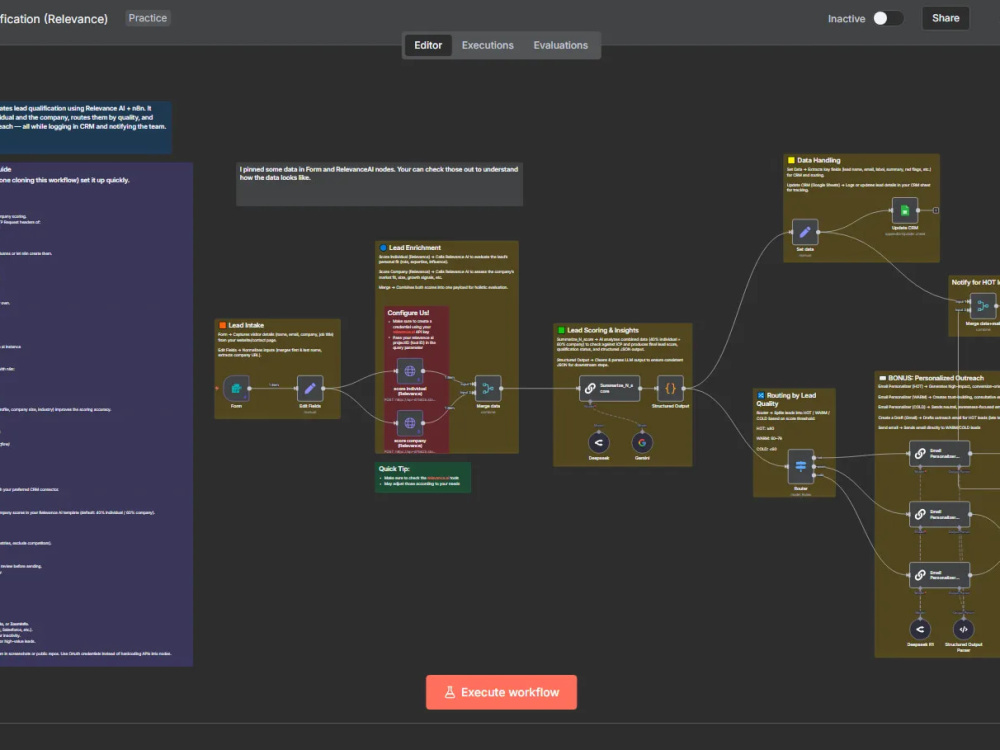Select the score company (Relevance) HTTP node
1000x750 pixels.
tap(410, 423)
